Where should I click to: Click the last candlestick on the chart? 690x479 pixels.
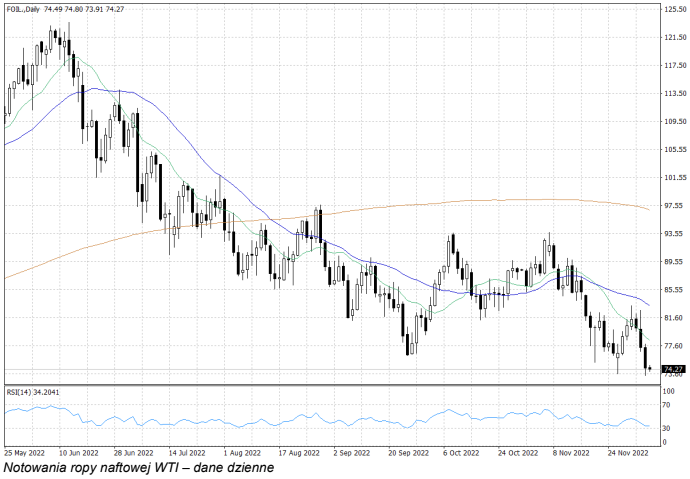pos(650,368)
